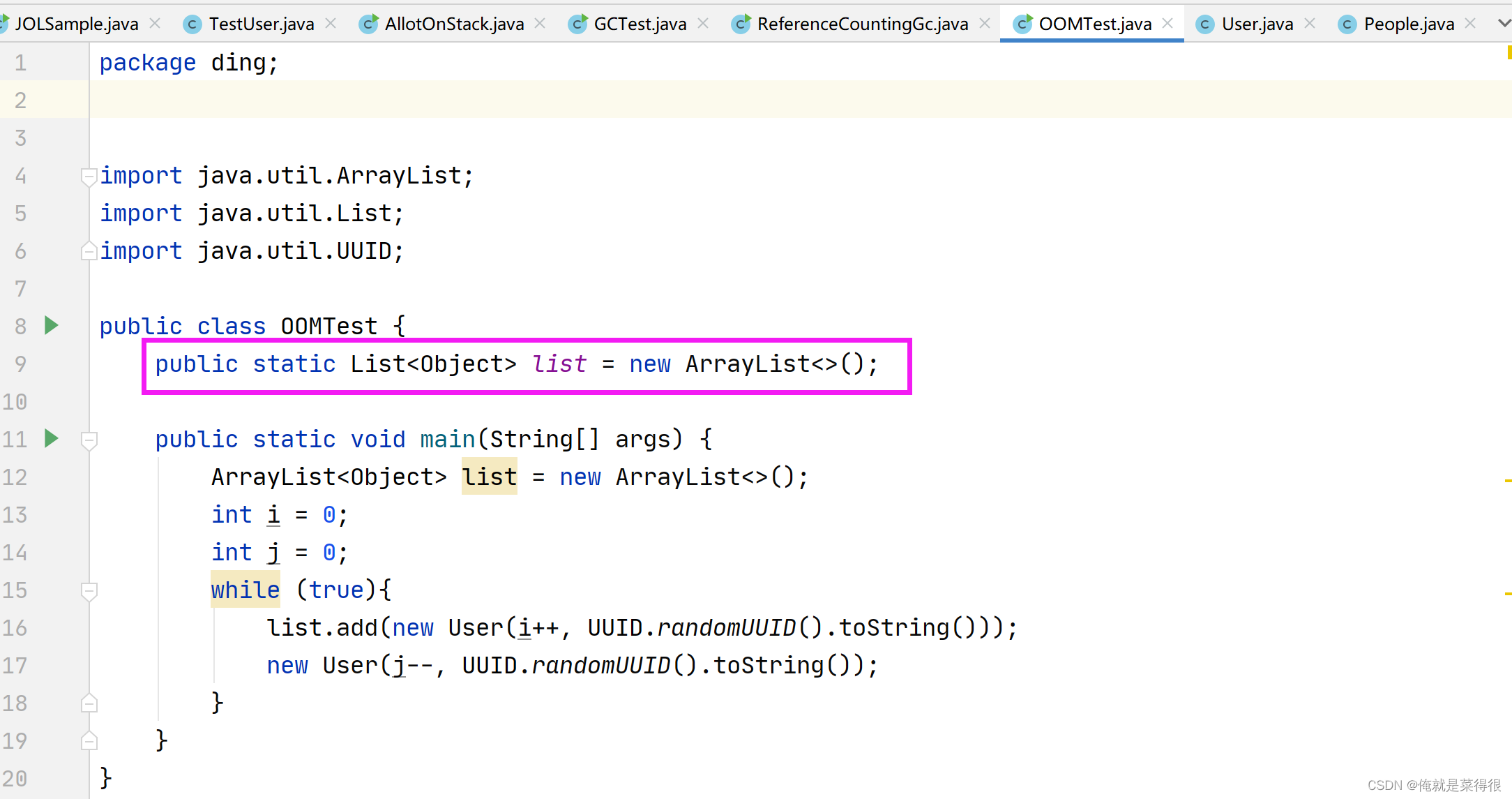Run the main method from the gutter arrow
The height and width of the screenshot is (799, 1512).
(x=51, y=438)
